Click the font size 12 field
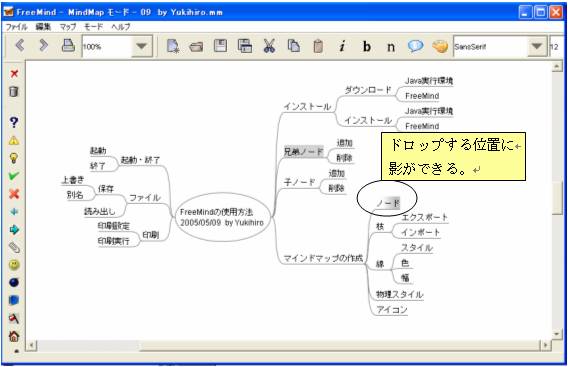 (x=556, y=47)
